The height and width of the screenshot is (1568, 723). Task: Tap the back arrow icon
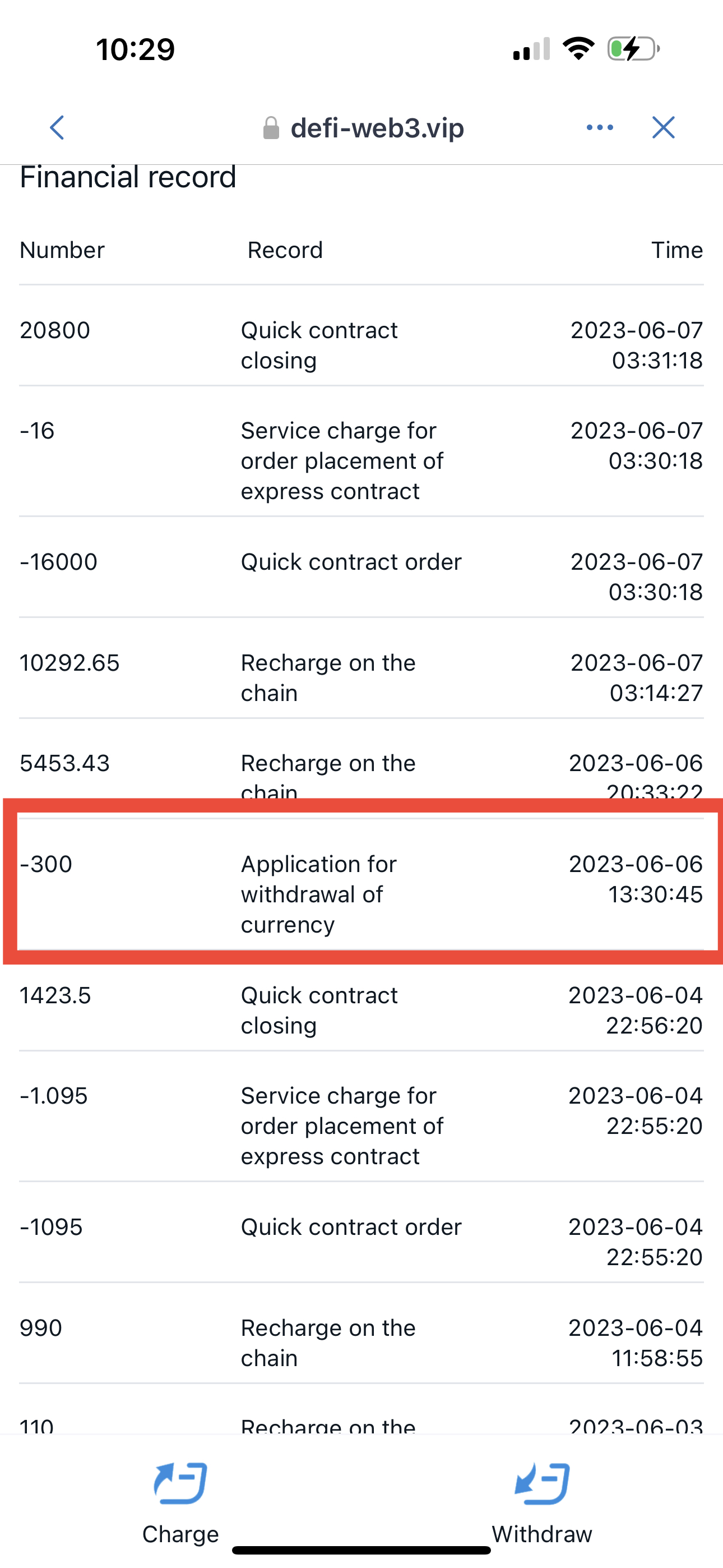click(57, 128)
